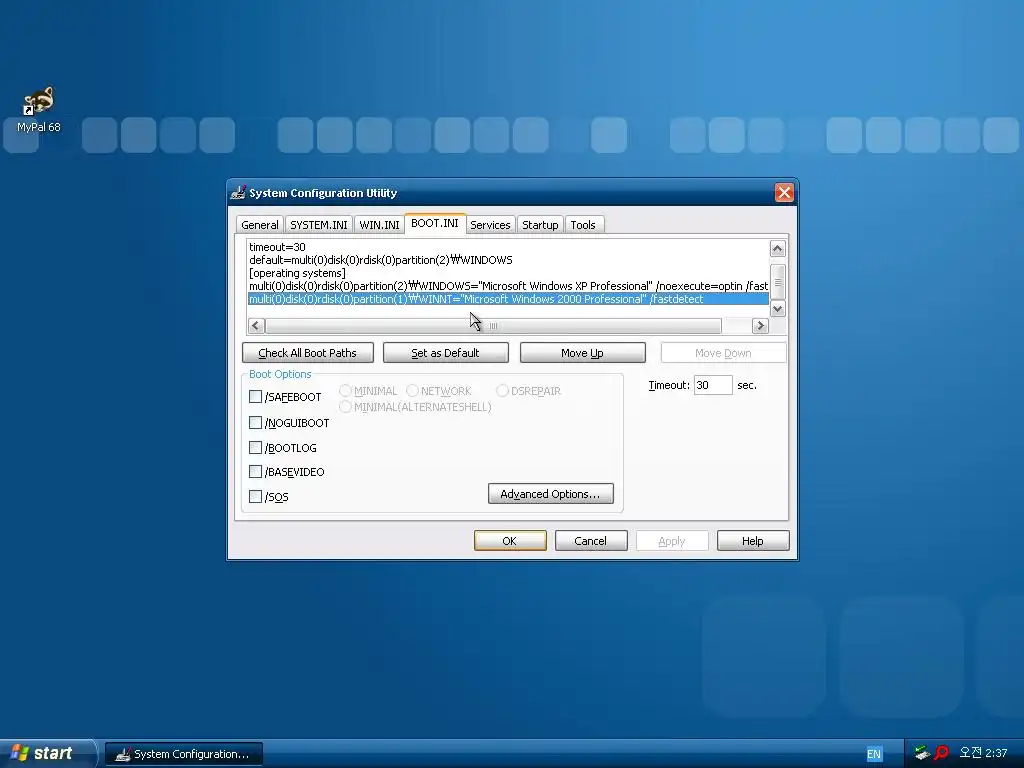1024x768 pixels.
Task: Click the horizontal scroll left arrow
Action: [x=256, y=325]
